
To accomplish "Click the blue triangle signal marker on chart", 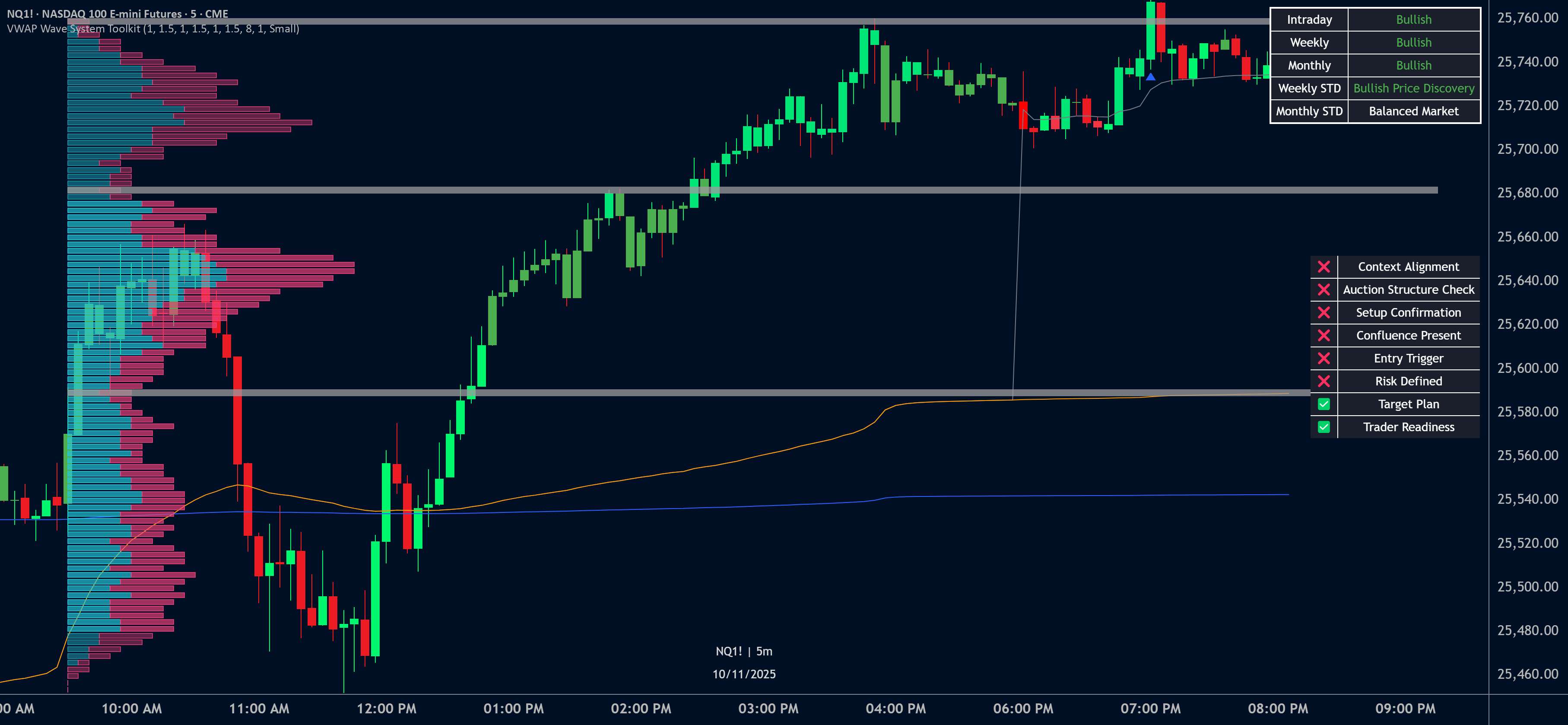I will 1150,77.
